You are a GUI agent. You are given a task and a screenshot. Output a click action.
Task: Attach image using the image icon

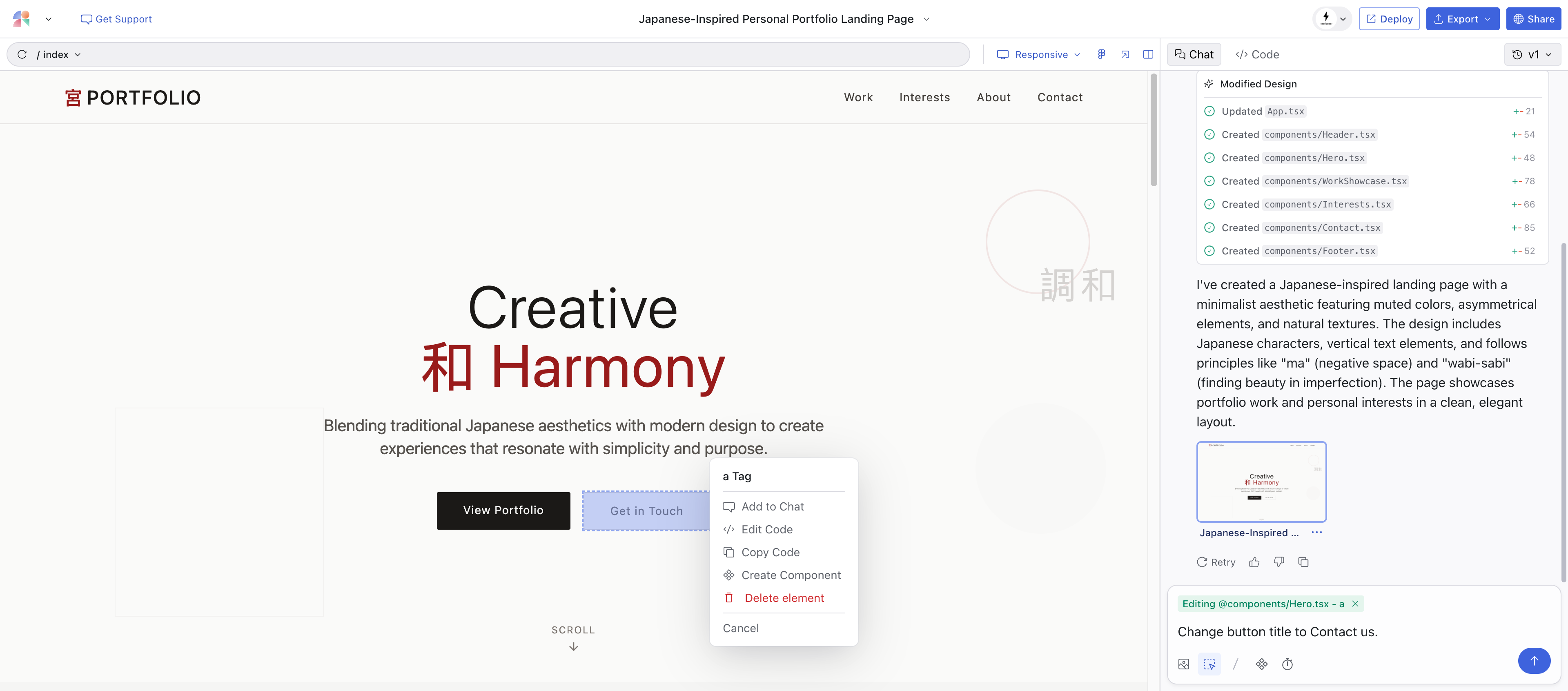[x=1183, y=664]
